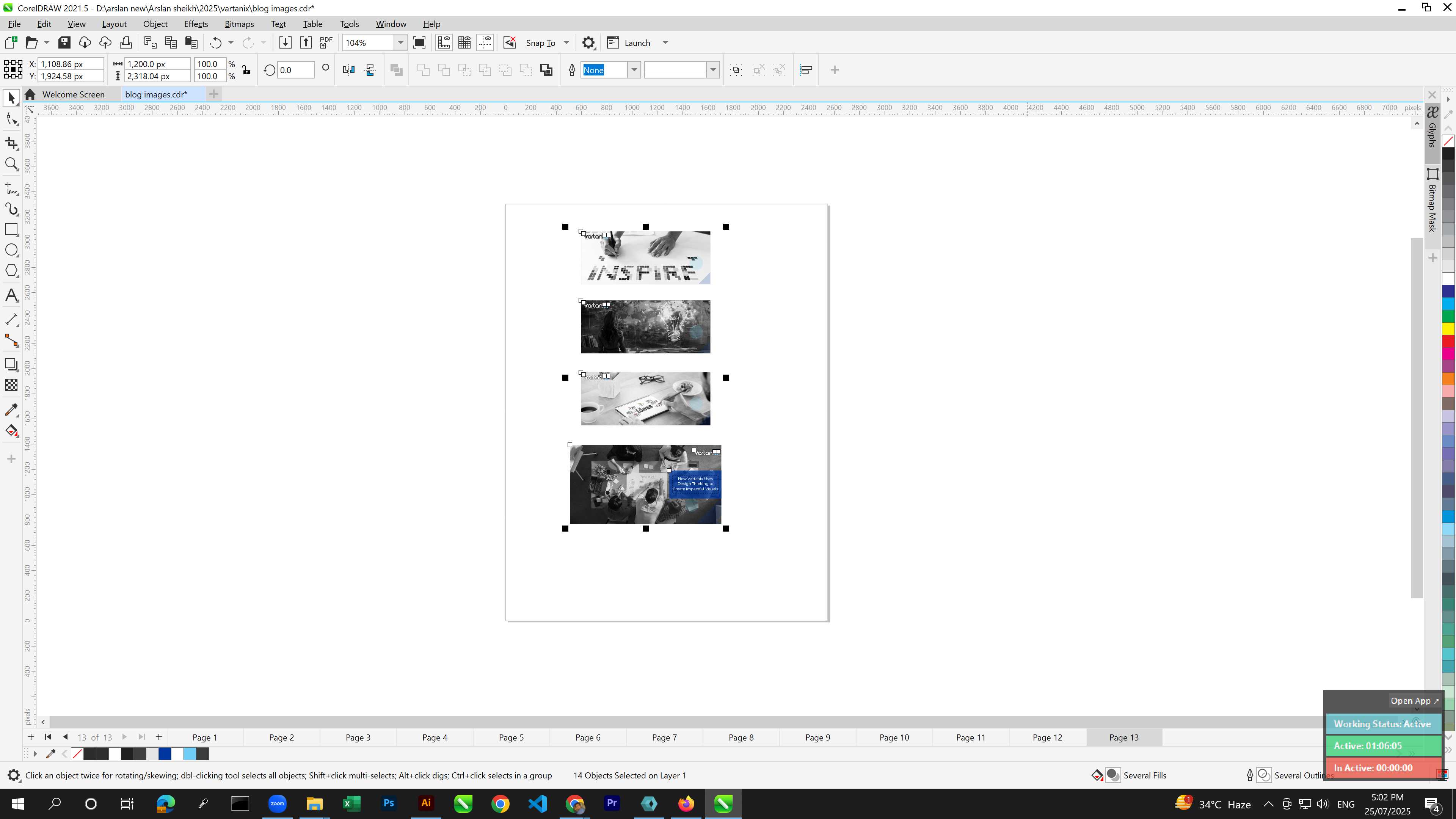Pick the light blue document palette swatch
1456x819 pixels.
click(x=189, y=753)
